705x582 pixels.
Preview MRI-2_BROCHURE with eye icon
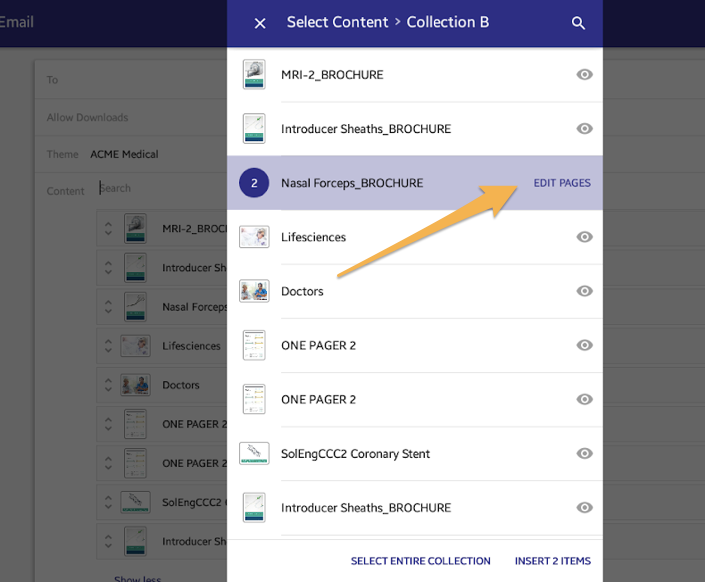[x=584, y=75]
